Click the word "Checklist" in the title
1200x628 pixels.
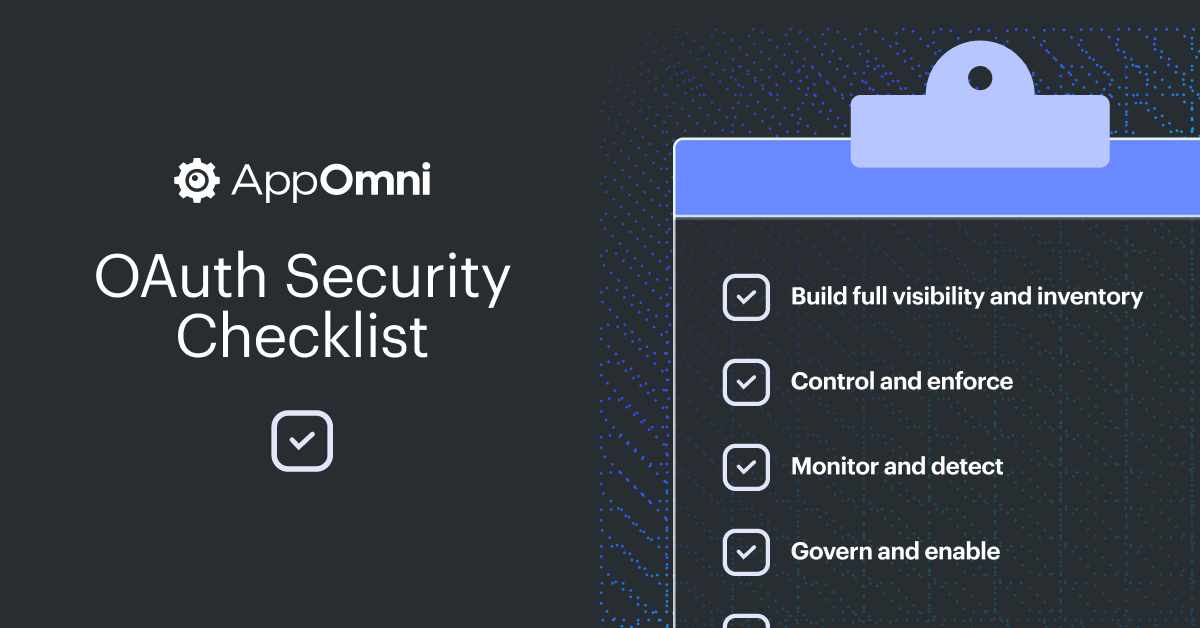click(x=302, y=336)
